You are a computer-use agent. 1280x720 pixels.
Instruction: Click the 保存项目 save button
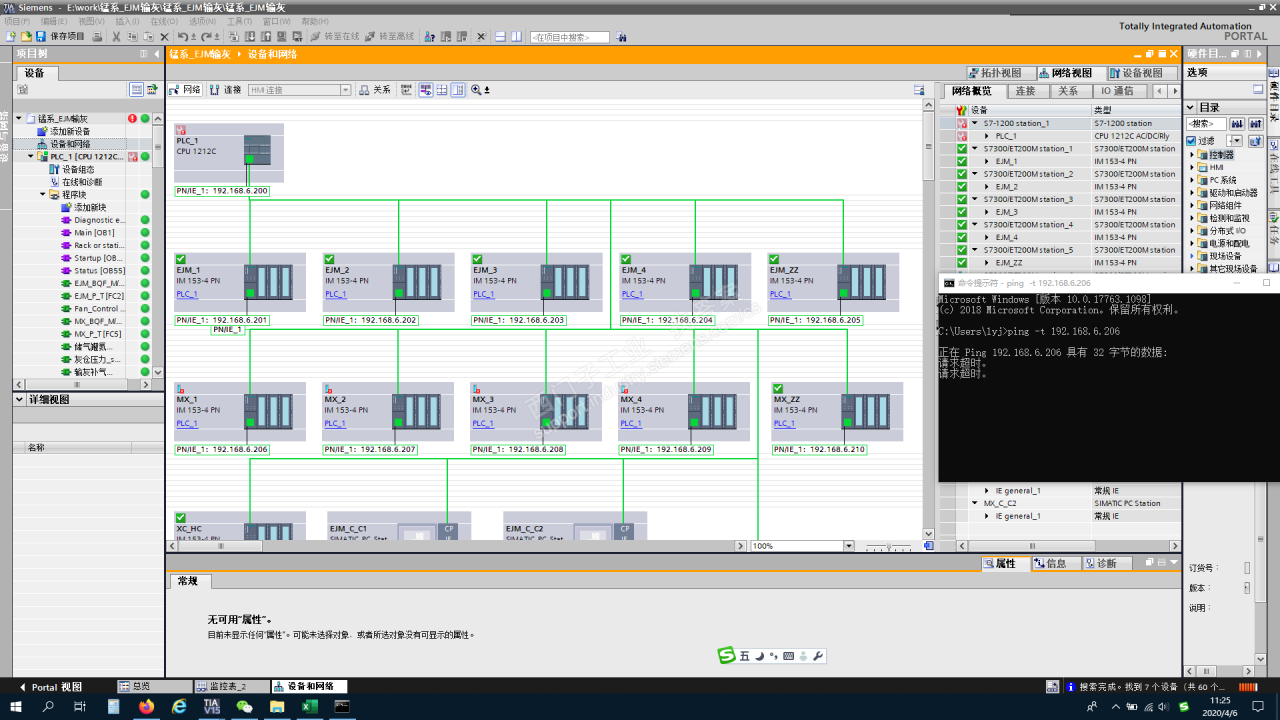coord(59,37)
